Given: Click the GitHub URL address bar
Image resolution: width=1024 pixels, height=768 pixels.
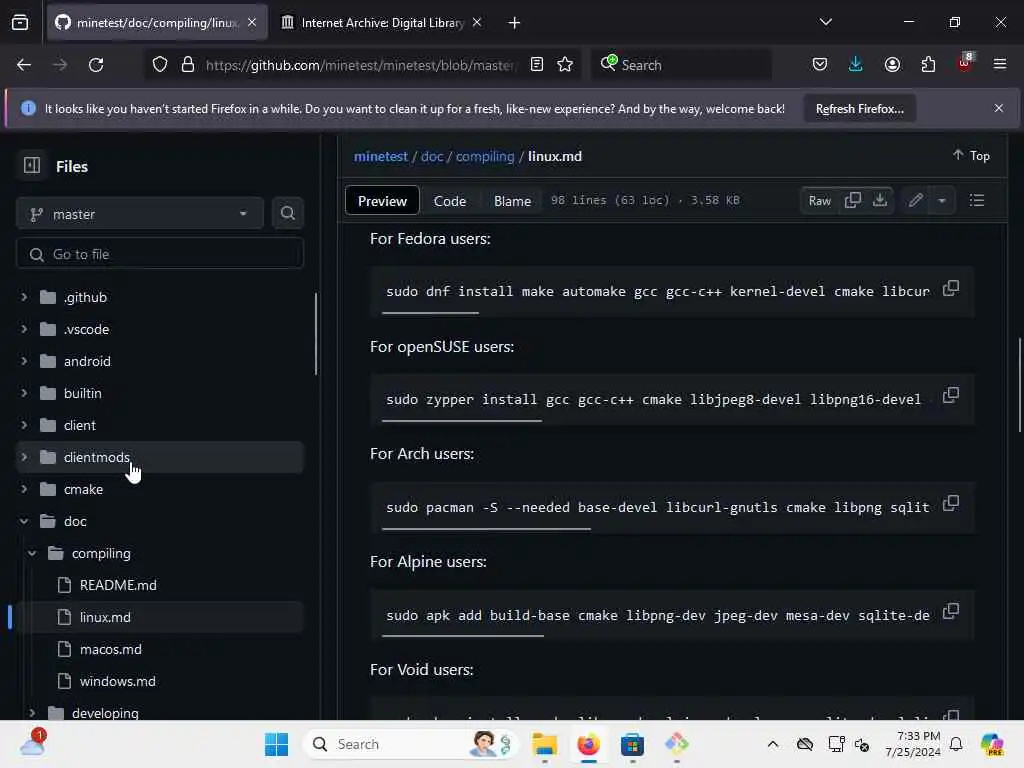Looking at the screenshot, I should click(x=359, y=65).
